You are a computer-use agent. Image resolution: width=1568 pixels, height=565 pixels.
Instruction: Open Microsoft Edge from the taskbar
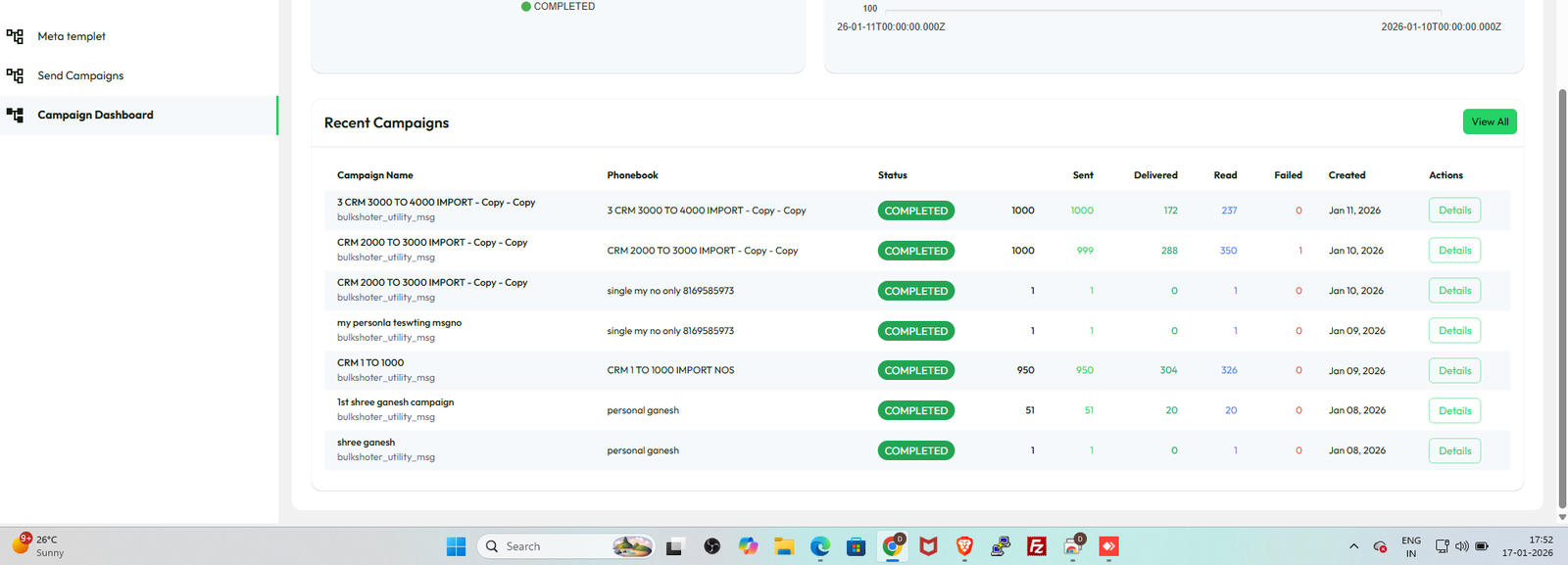820,546
